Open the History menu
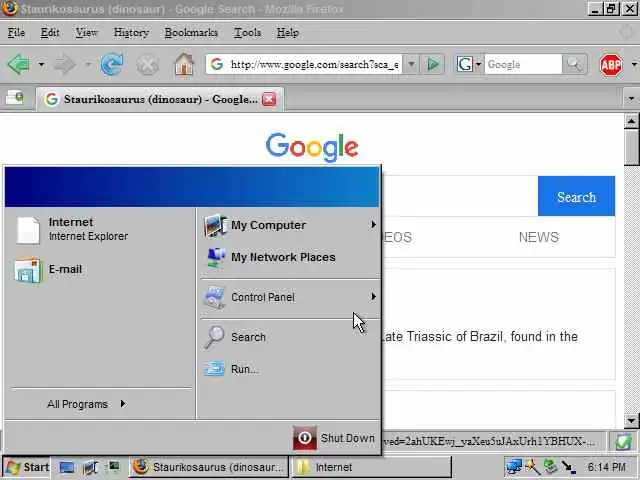 click(x=131, y=33)
